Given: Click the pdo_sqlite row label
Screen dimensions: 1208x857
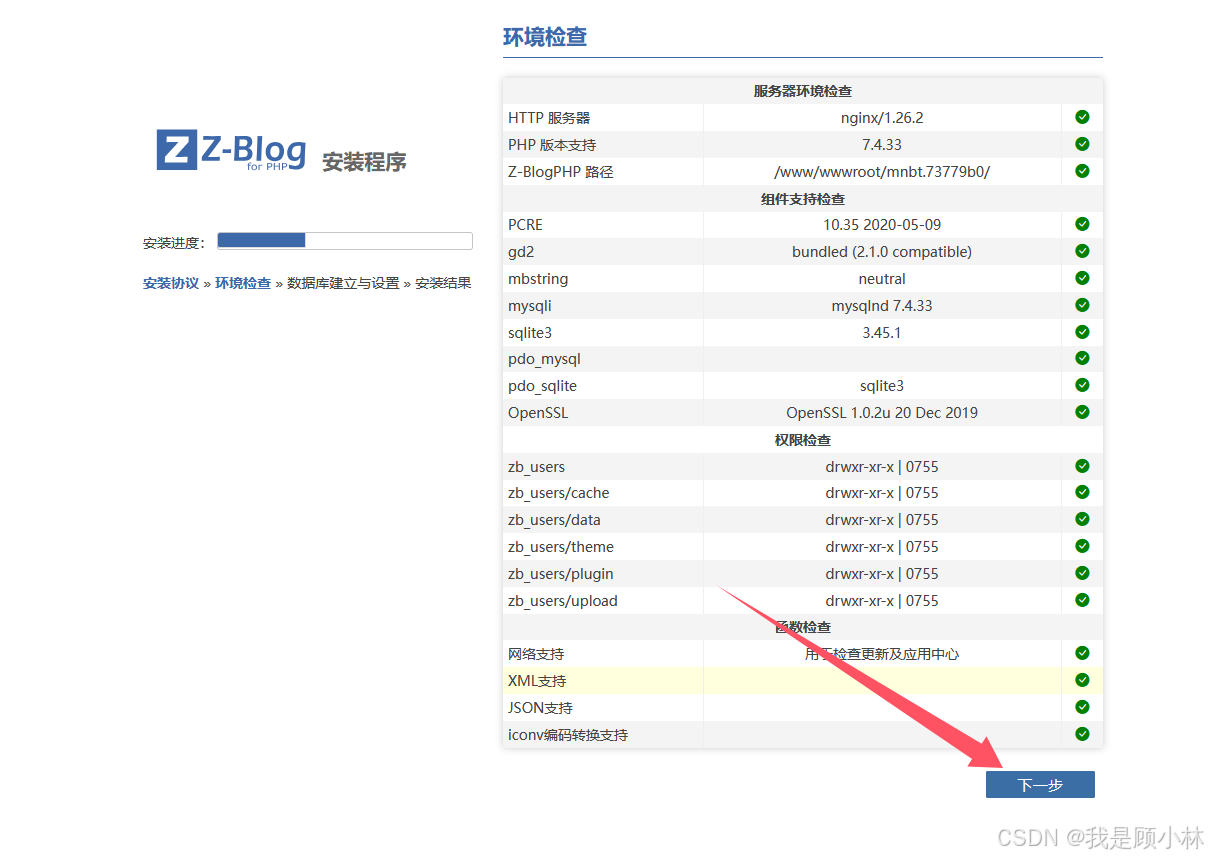Looking at the screenshot, I should click(543, 386).
